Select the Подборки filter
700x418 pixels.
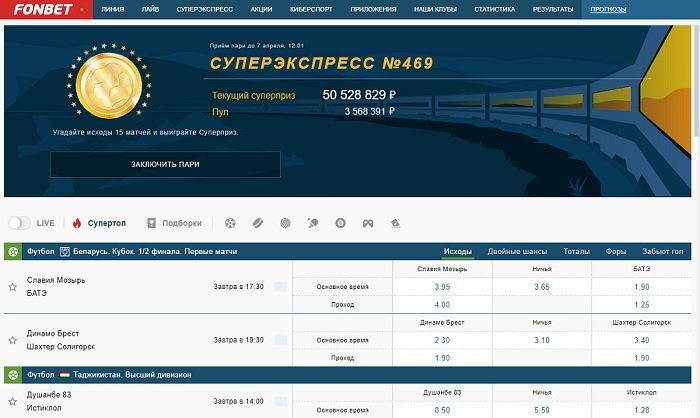tap(182, 223)
